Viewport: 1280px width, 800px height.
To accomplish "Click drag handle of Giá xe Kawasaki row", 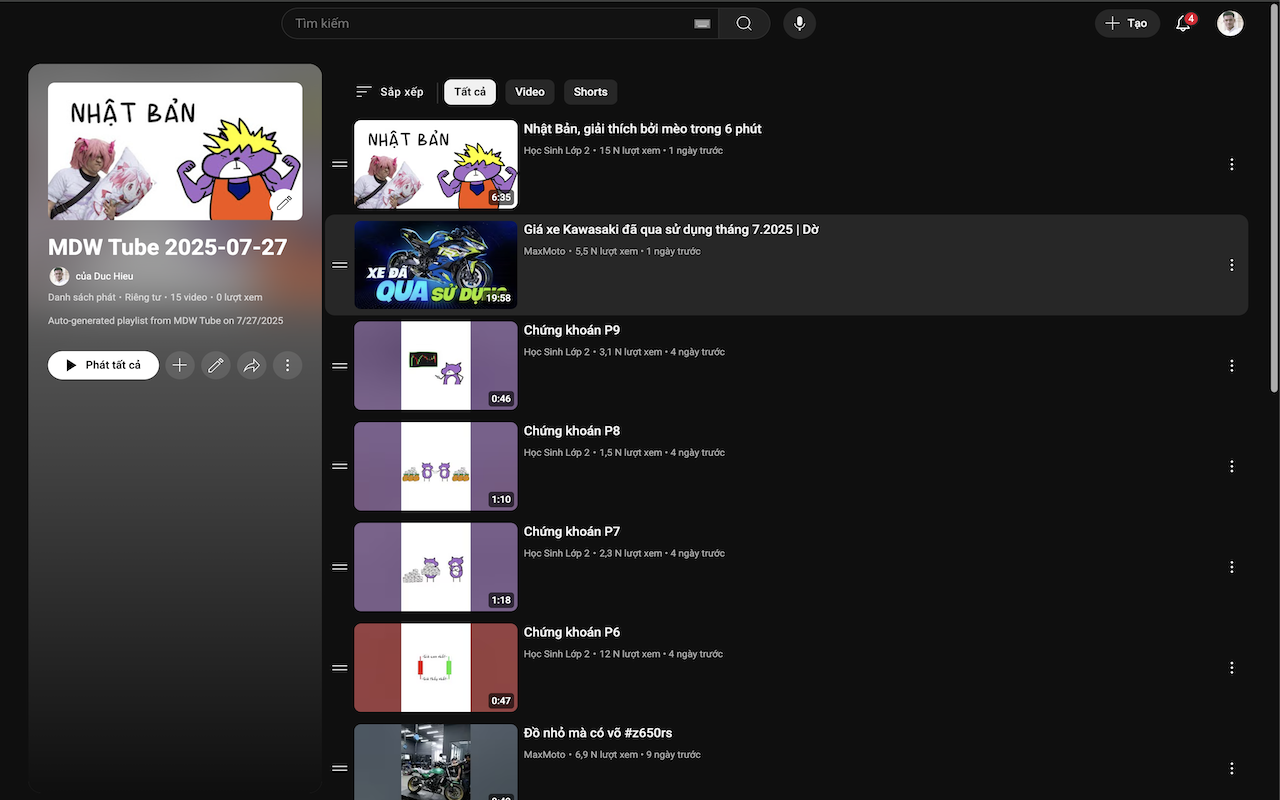I will tap(340, 265).
